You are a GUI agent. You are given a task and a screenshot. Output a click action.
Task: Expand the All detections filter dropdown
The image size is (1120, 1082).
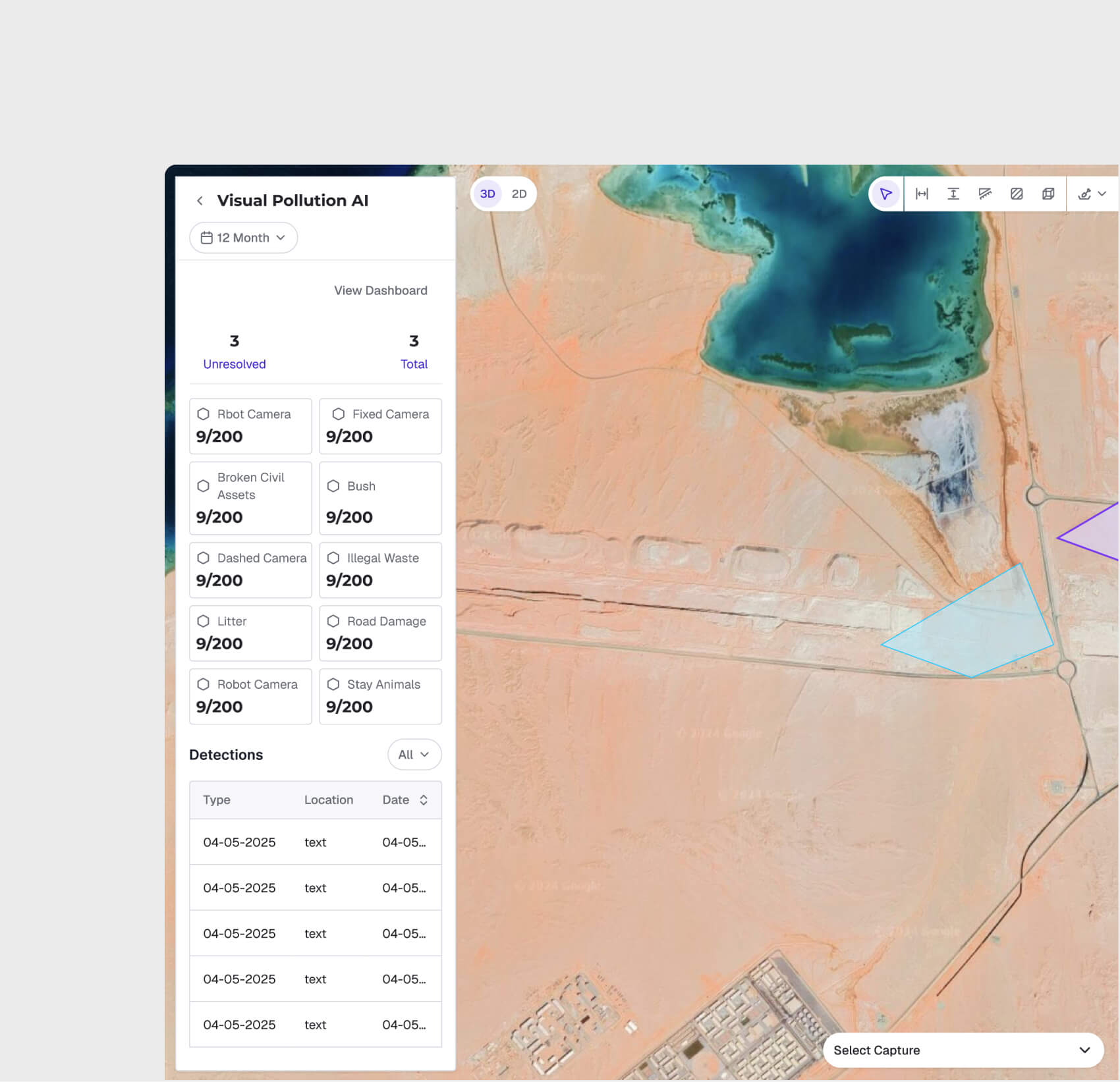coord(414,755)
